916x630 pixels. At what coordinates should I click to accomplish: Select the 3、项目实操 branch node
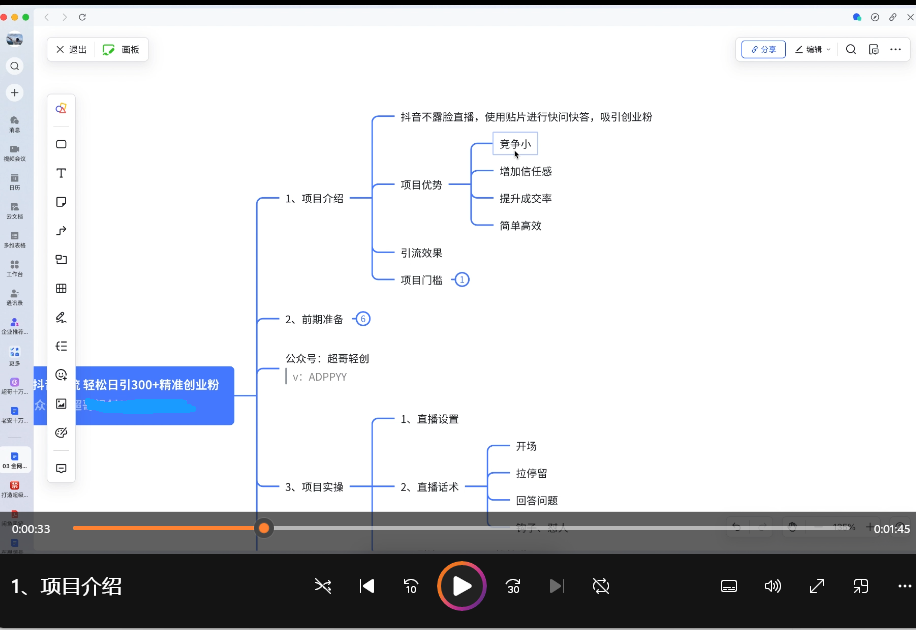(x=314, y=487)
